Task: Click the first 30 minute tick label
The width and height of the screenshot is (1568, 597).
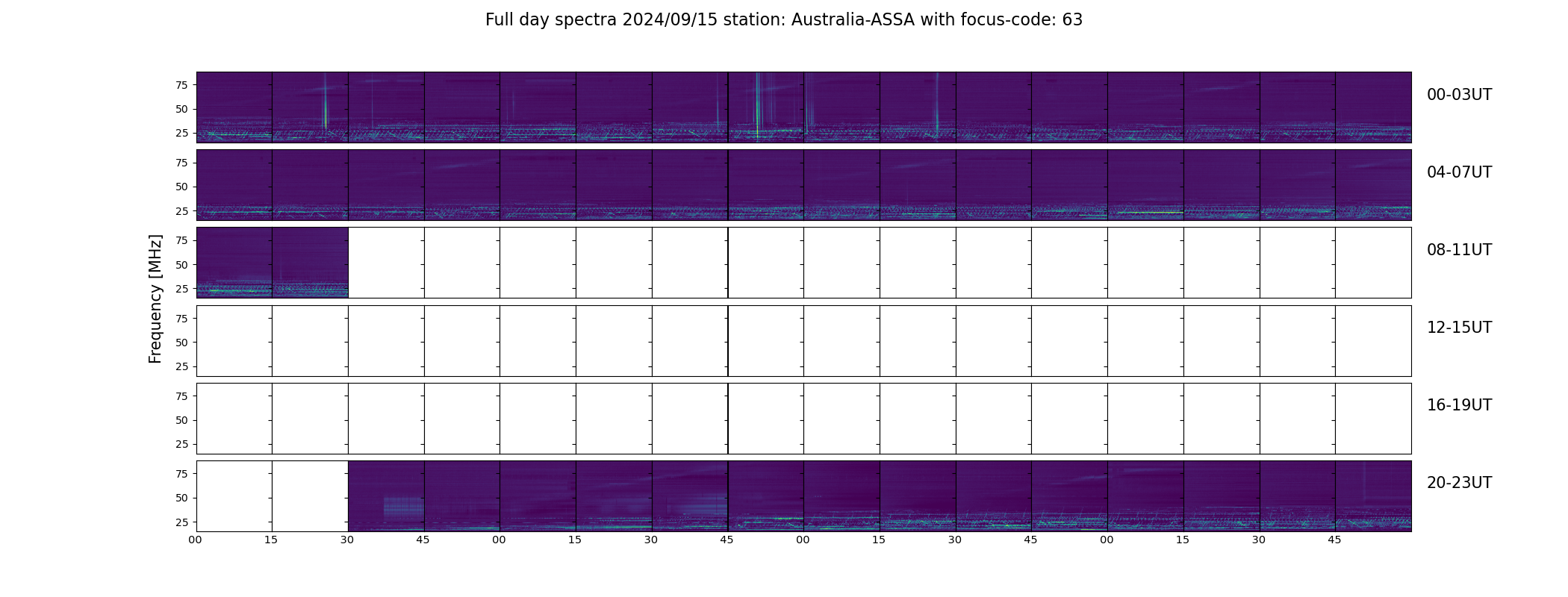Action: (347, 540)
